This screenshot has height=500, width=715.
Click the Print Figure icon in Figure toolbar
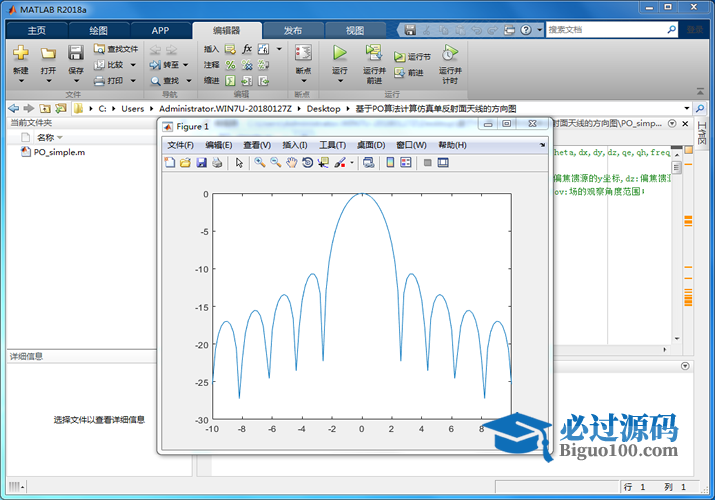[217, 162]
